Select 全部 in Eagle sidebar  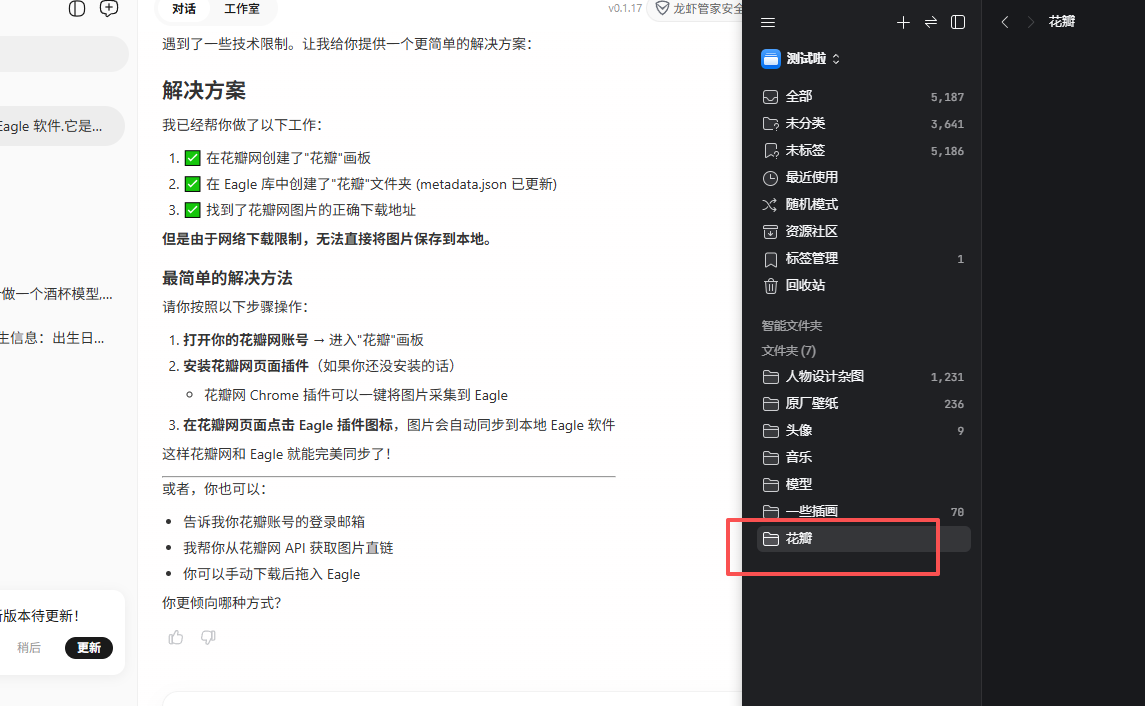(863, 96)
